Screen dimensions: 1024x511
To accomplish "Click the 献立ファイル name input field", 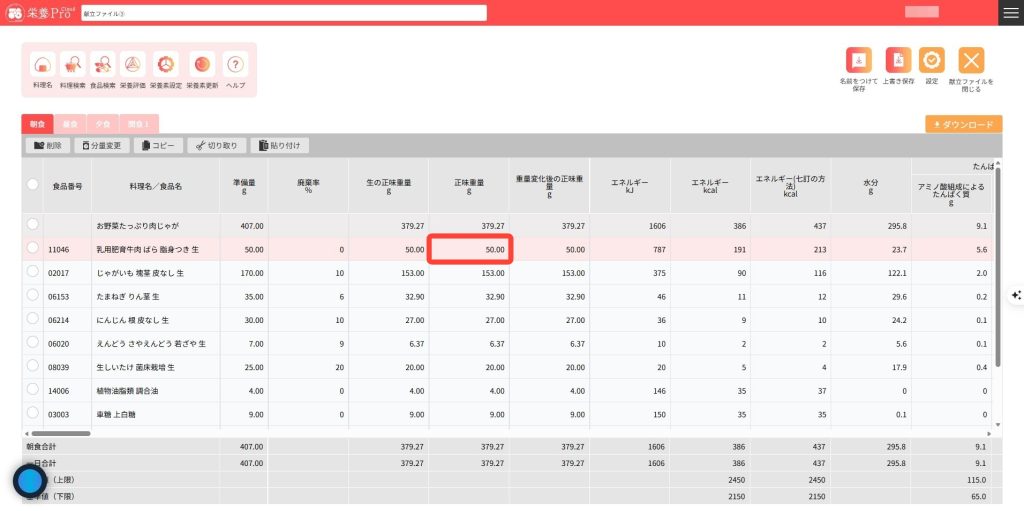I will pyautogui.click(x=283, y=13).
